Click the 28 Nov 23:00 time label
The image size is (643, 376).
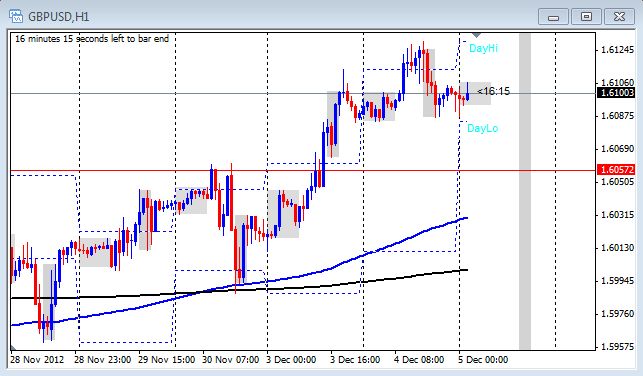point(103,360)
